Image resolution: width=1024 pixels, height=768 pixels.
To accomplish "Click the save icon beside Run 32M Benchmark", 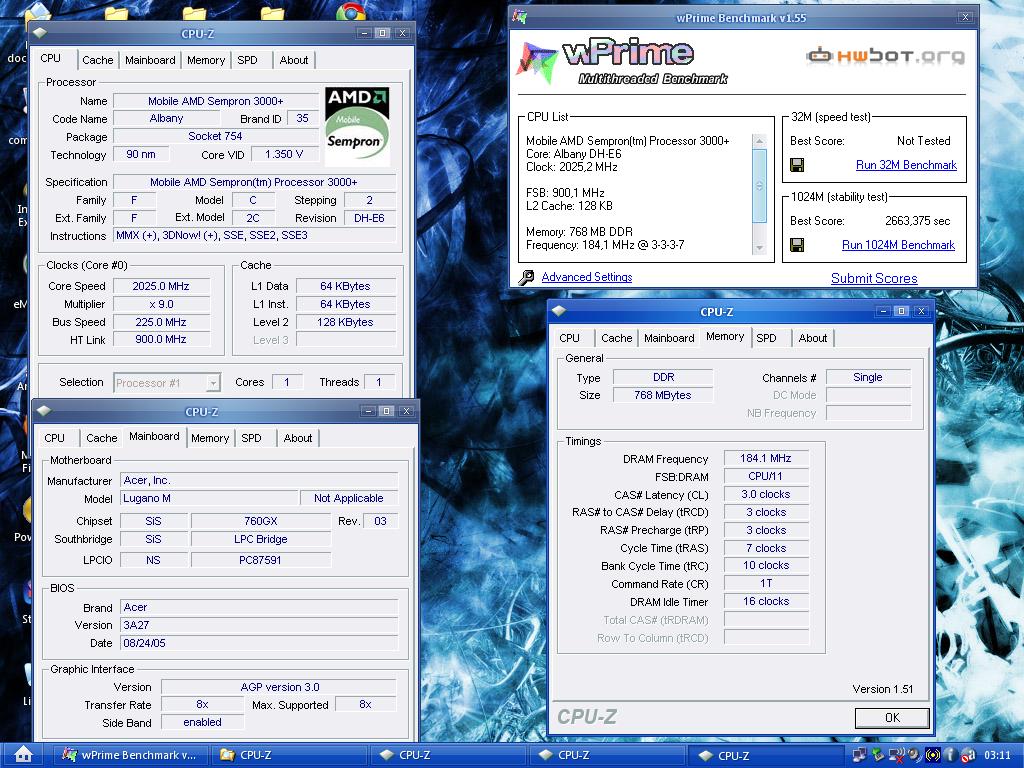I will [797, 165].
